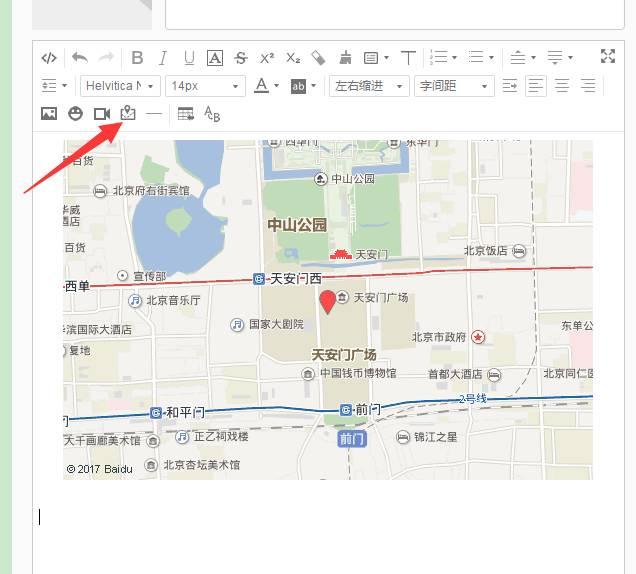636x574 pixels.
Task: Insert a table with the table icon
Action: click(x=186, y=114)
